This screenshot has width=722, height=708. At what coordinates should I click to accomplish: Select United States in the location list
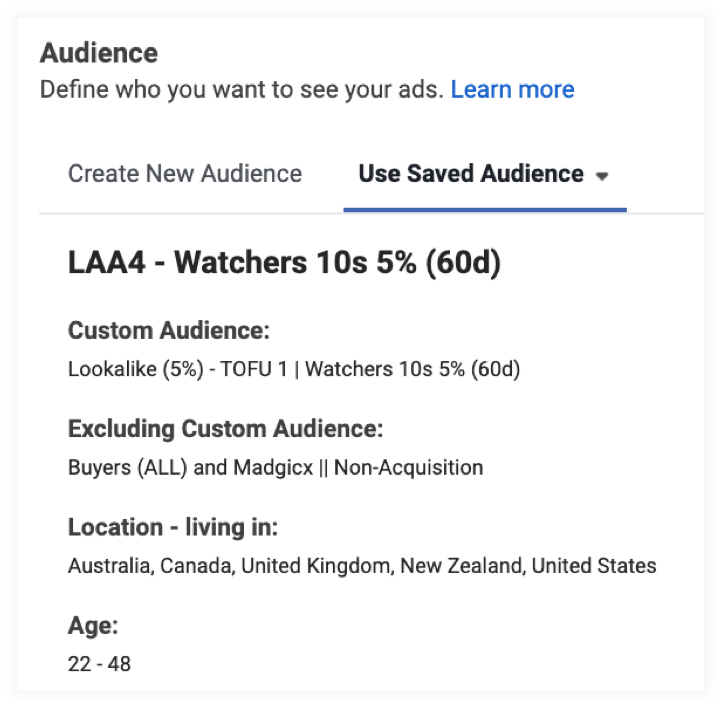[x=594, y=566]
